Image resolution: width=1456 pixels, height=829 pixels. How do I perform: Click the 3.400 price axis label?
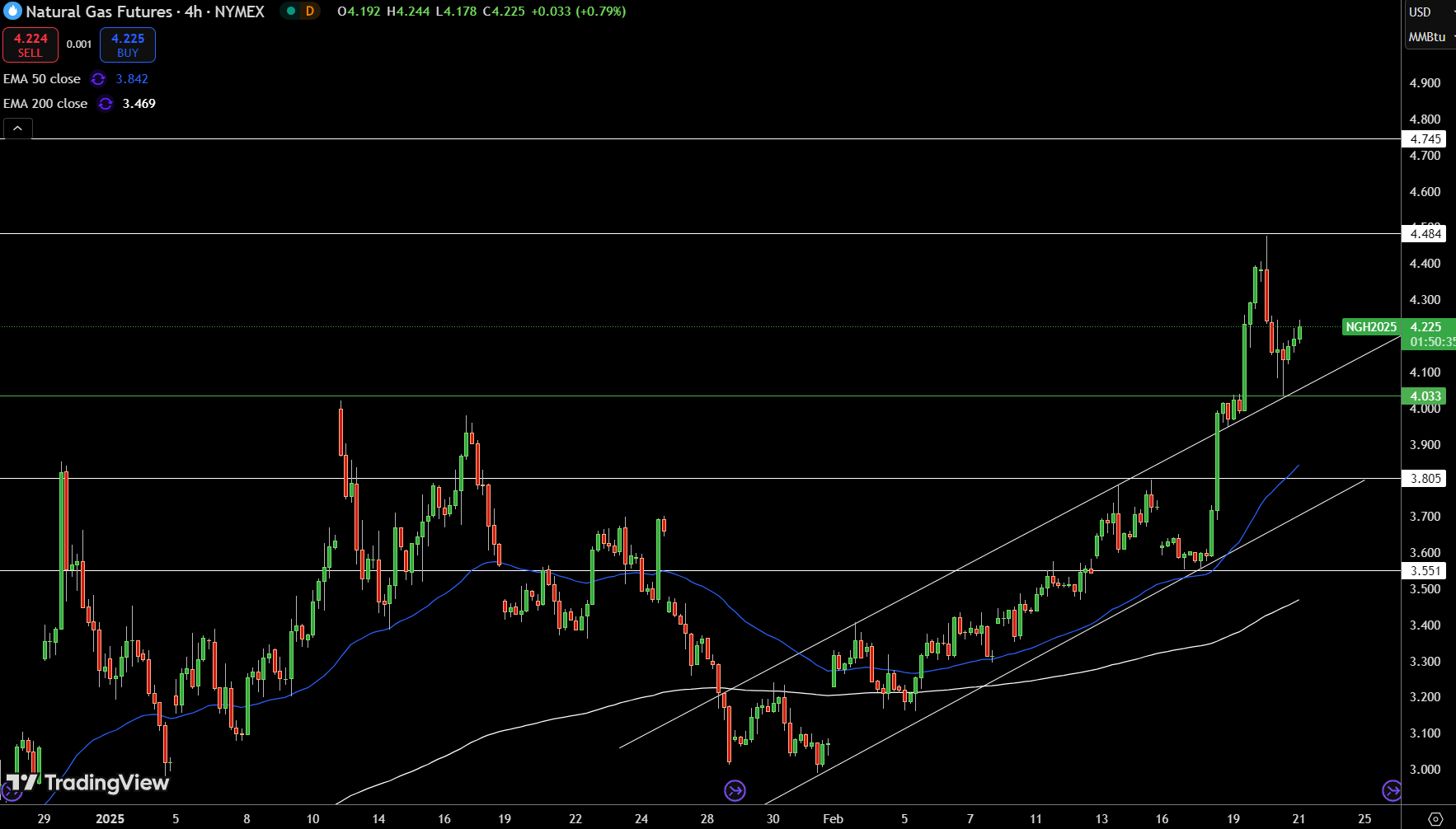(x=1425, y=625)
